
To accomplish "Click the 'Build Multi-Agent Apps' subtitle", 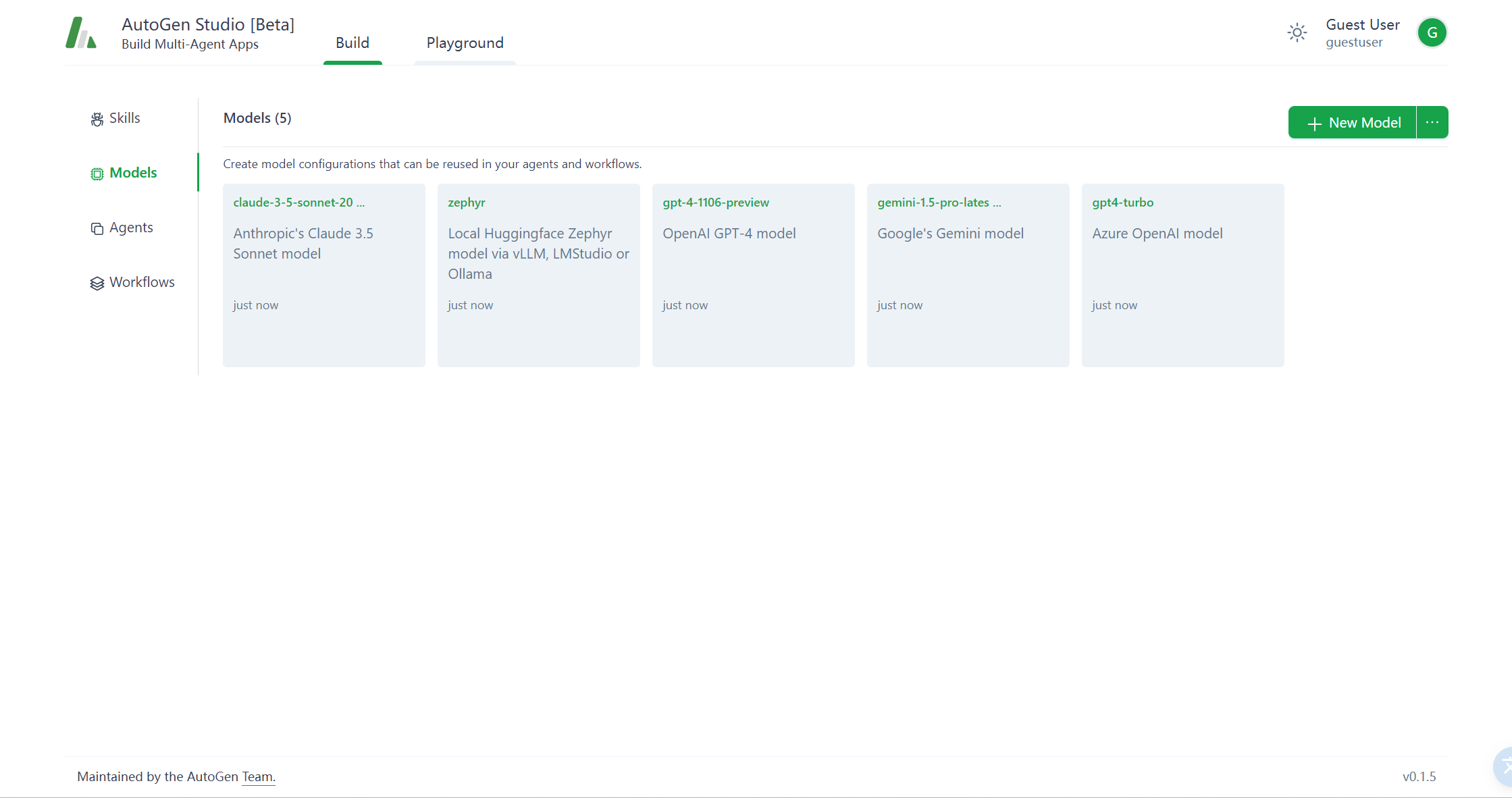I will tap(190, 45).
